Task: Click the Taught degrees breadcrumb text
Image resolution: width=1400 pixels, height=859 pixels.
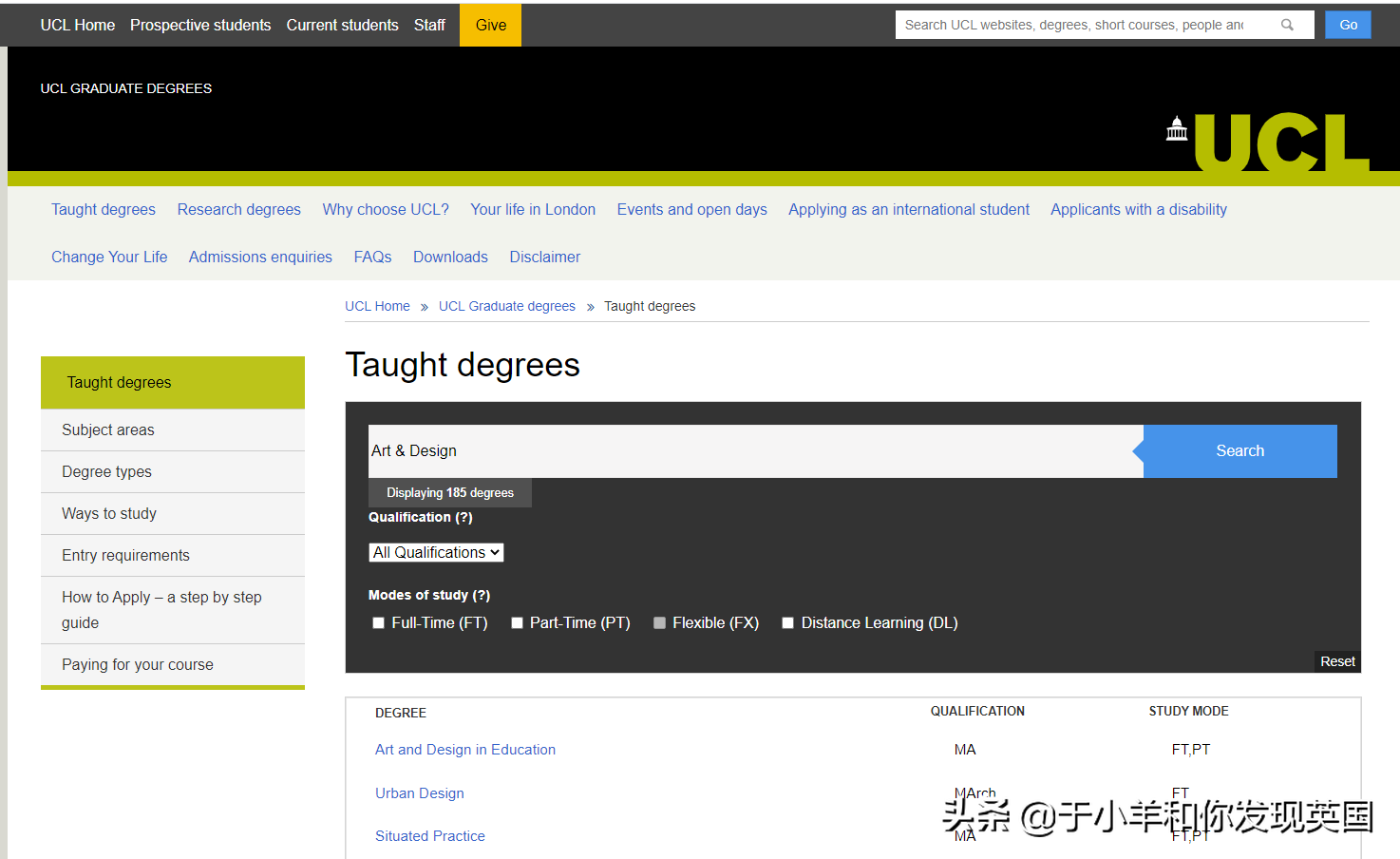Action: (x=650, y=306)
